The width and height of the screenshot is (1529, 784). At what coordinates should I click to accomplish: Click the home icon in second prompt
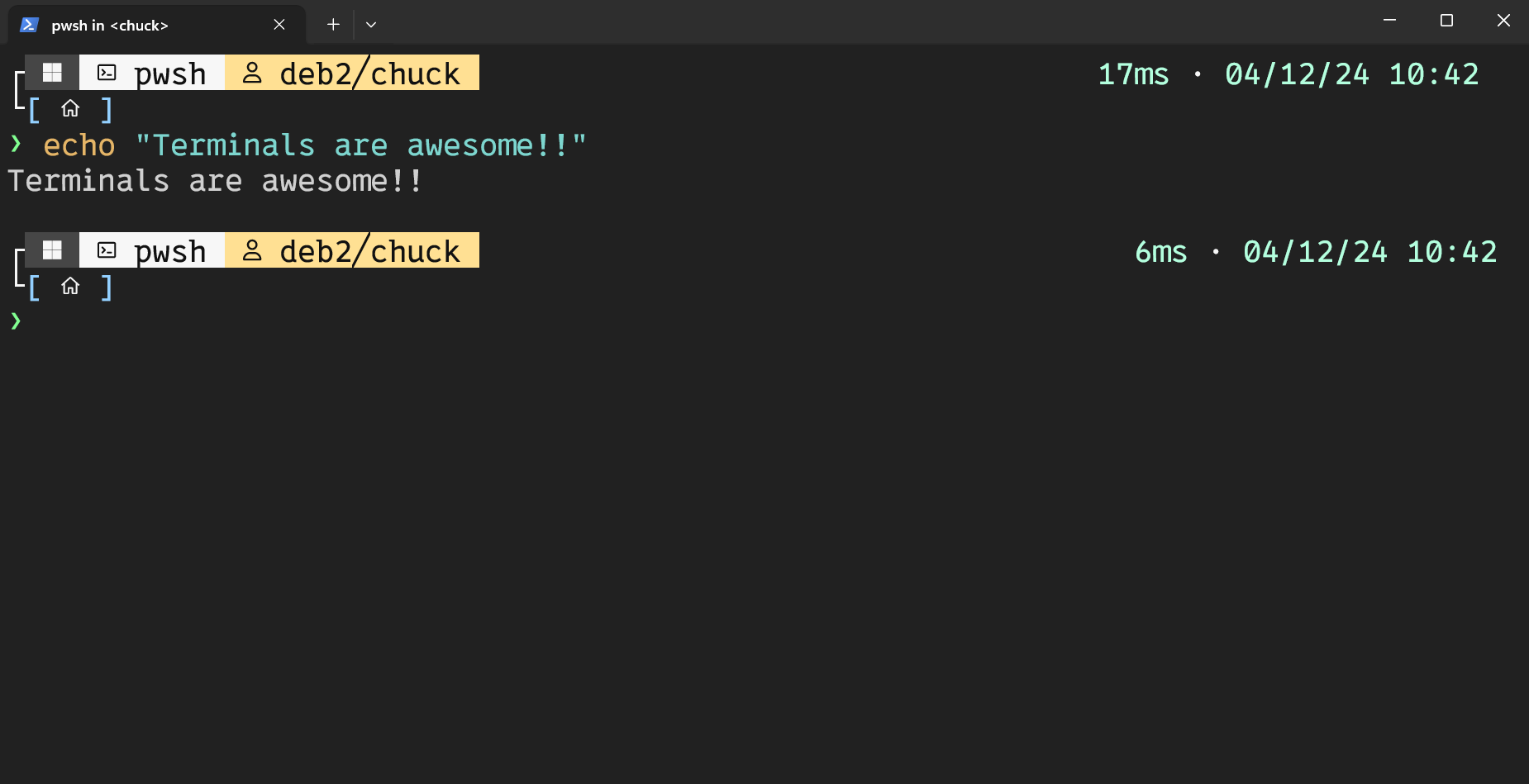coord(70,286)
